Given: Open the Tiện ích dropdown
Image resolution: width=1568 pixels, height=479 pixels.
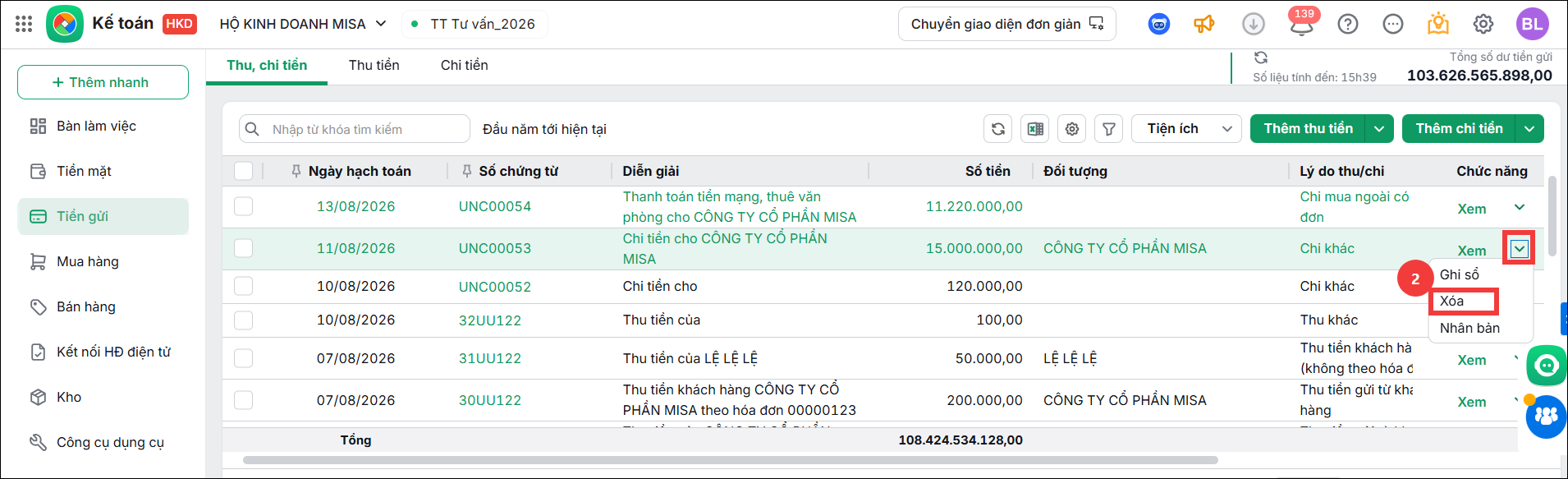Looking at the screenshot, I should [x=1186, y=129].
